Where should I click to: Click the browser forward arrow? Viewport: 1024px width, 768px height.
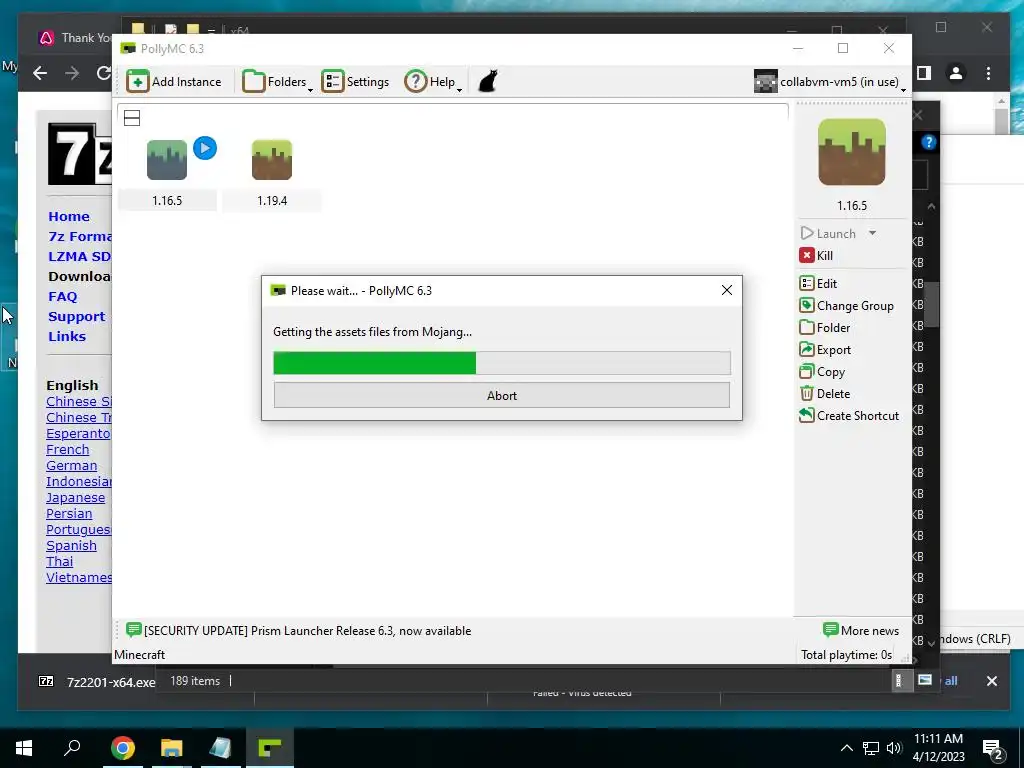[x=72, y=73]
